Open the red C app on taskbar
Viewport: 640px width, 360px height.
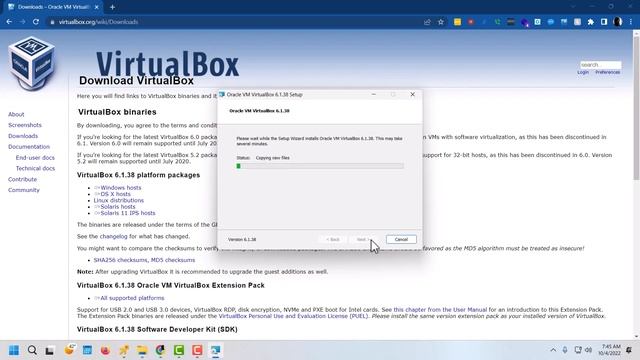click(197, 350)
